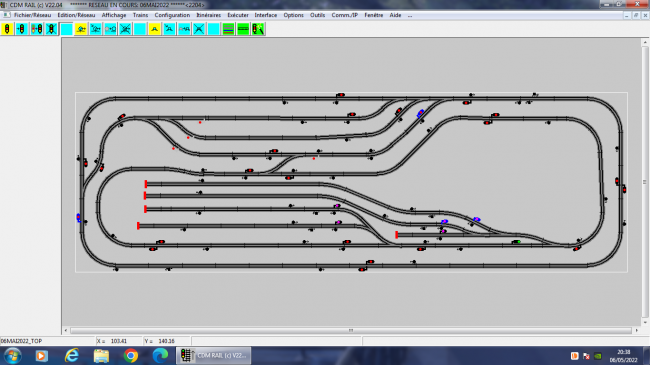This screenshot has height=365, width=650.
Task: Open the Fichier/Réseau menu
Action: pyautogui.click(x=32, y=15)
